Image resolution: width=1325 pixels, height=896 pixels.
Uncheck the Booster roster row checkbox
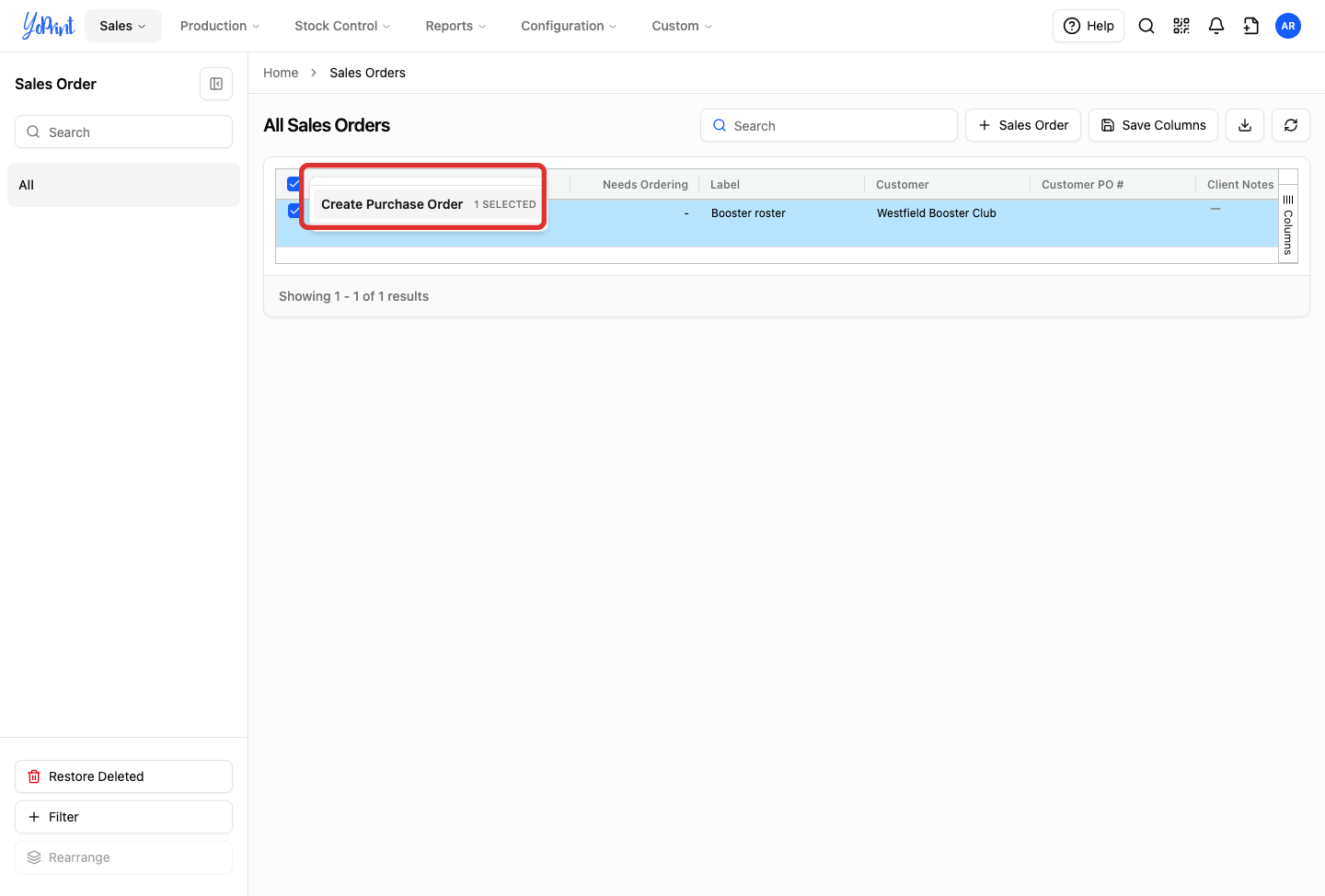[x=294, y=211]
